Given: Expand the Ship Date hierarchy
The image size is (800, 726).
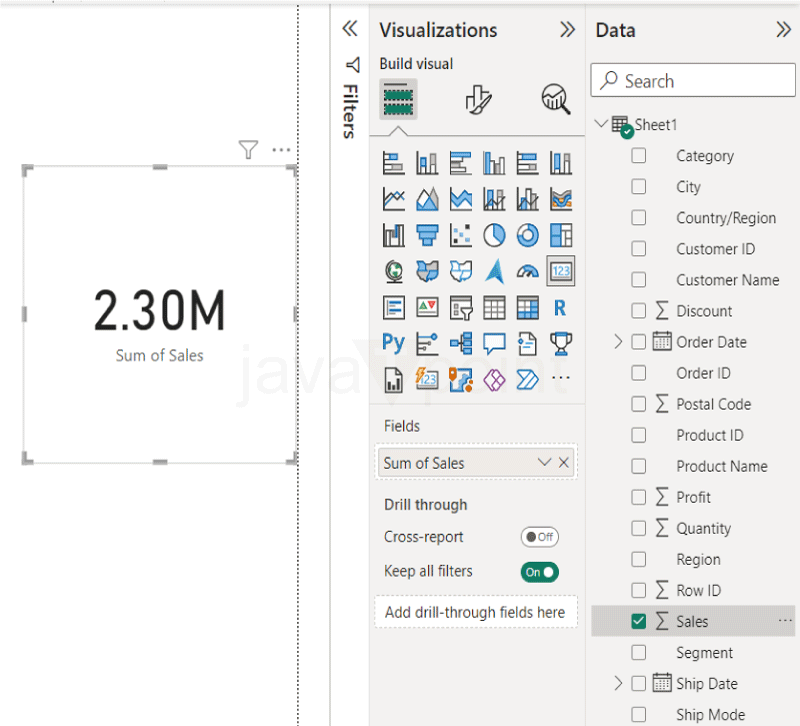Looking at the screenshot, I should [x=618, y=683].
